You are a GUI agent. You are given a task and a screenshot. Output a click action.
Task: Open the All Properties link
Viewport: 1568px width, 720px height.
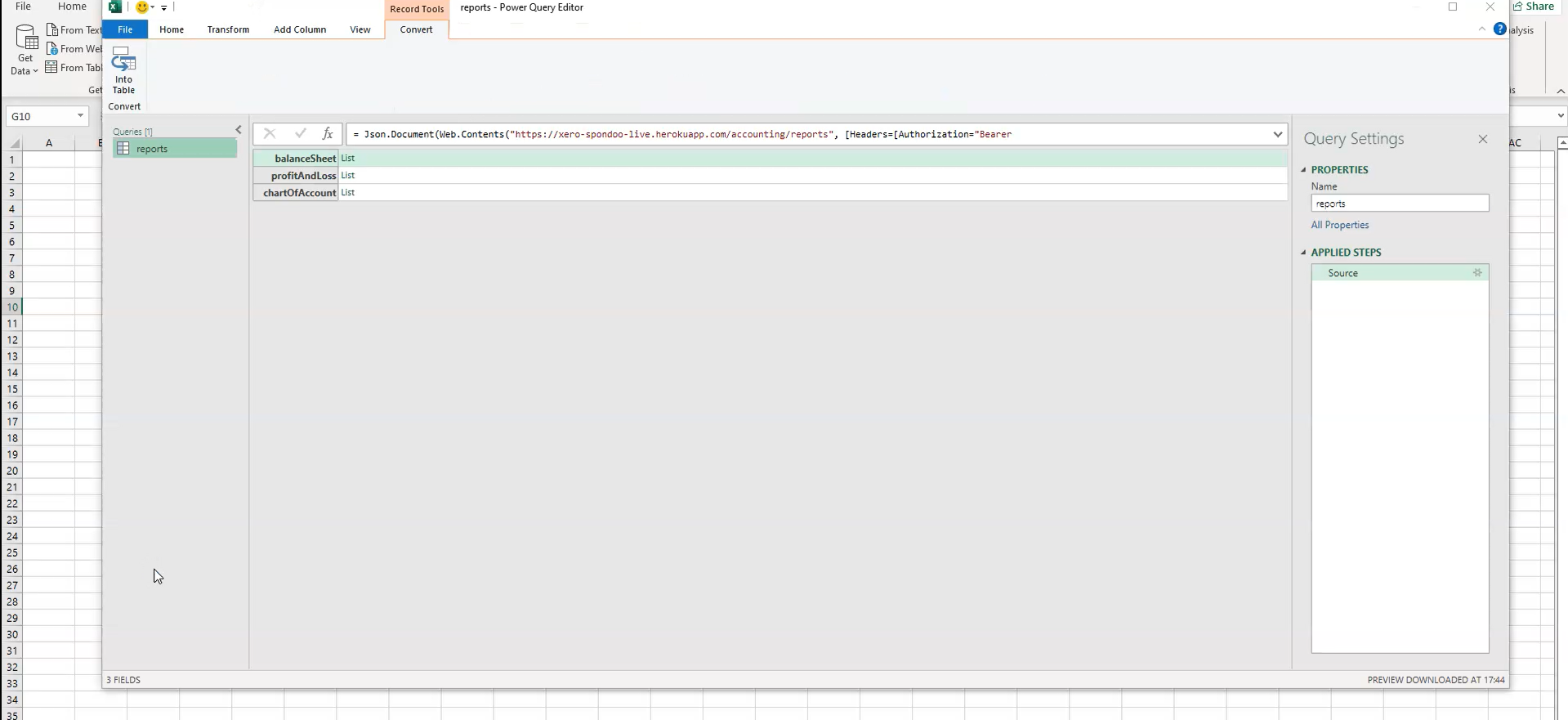[x=1339, y=225]
